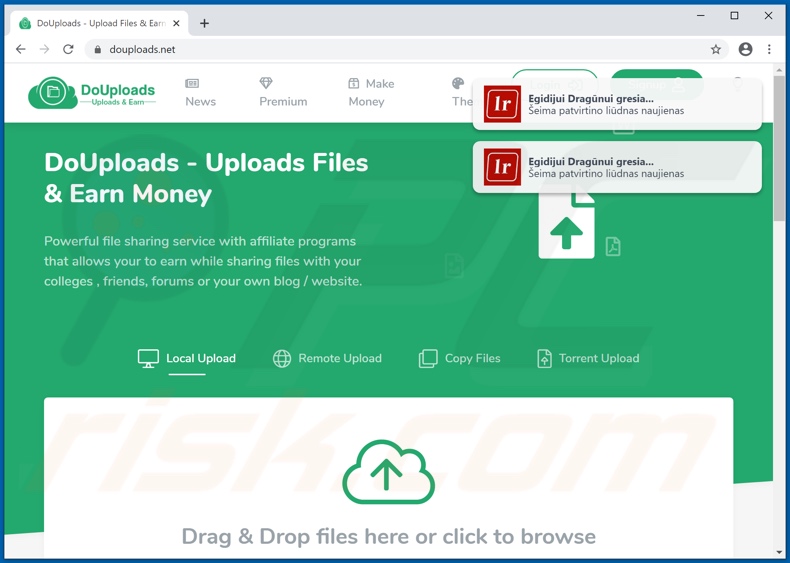Open a new browser tab

[204, 23]
